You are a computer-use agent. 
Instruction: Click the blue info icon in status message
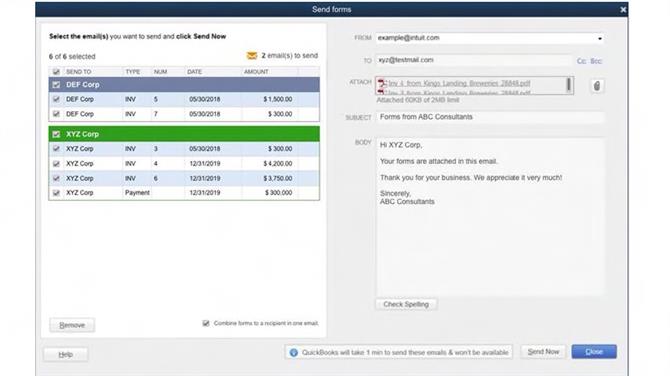294,352
